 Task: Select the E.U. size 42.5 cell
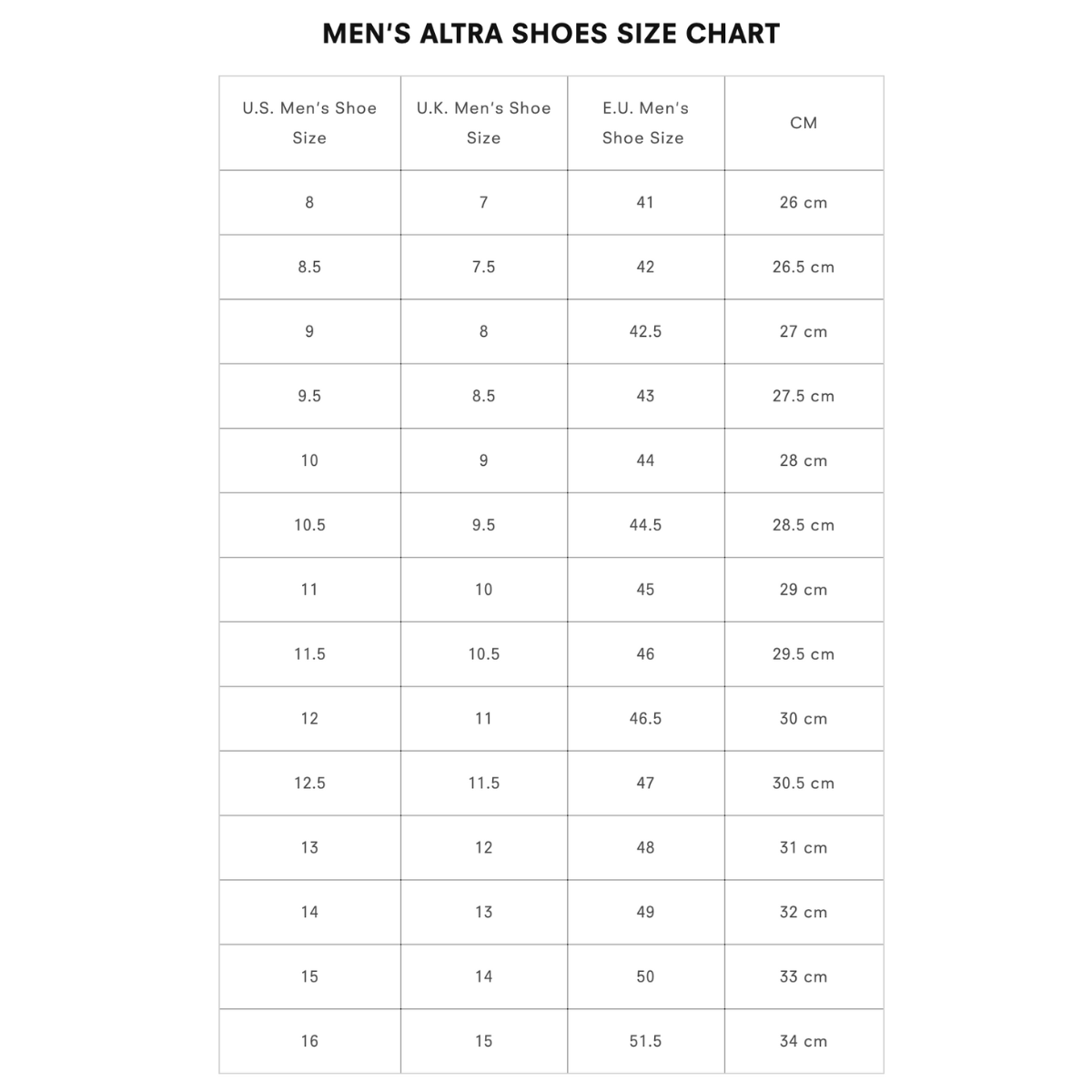click(645, 332)
